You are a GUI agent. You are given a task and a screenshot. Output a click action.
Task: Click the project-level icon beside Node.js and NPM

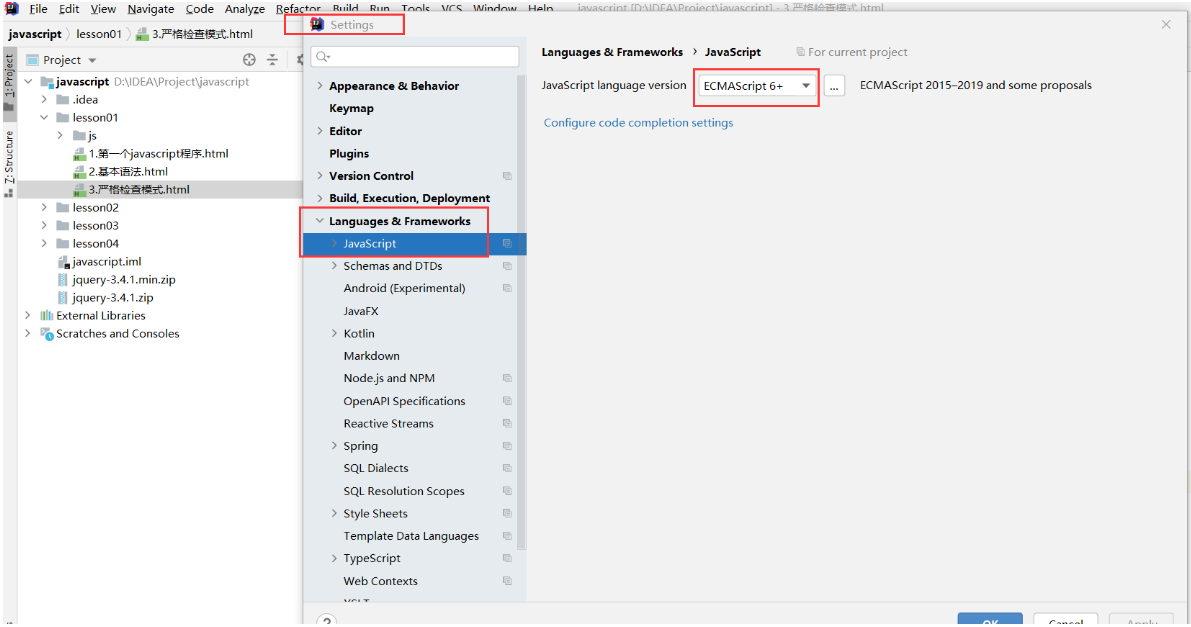coord(507,378)
